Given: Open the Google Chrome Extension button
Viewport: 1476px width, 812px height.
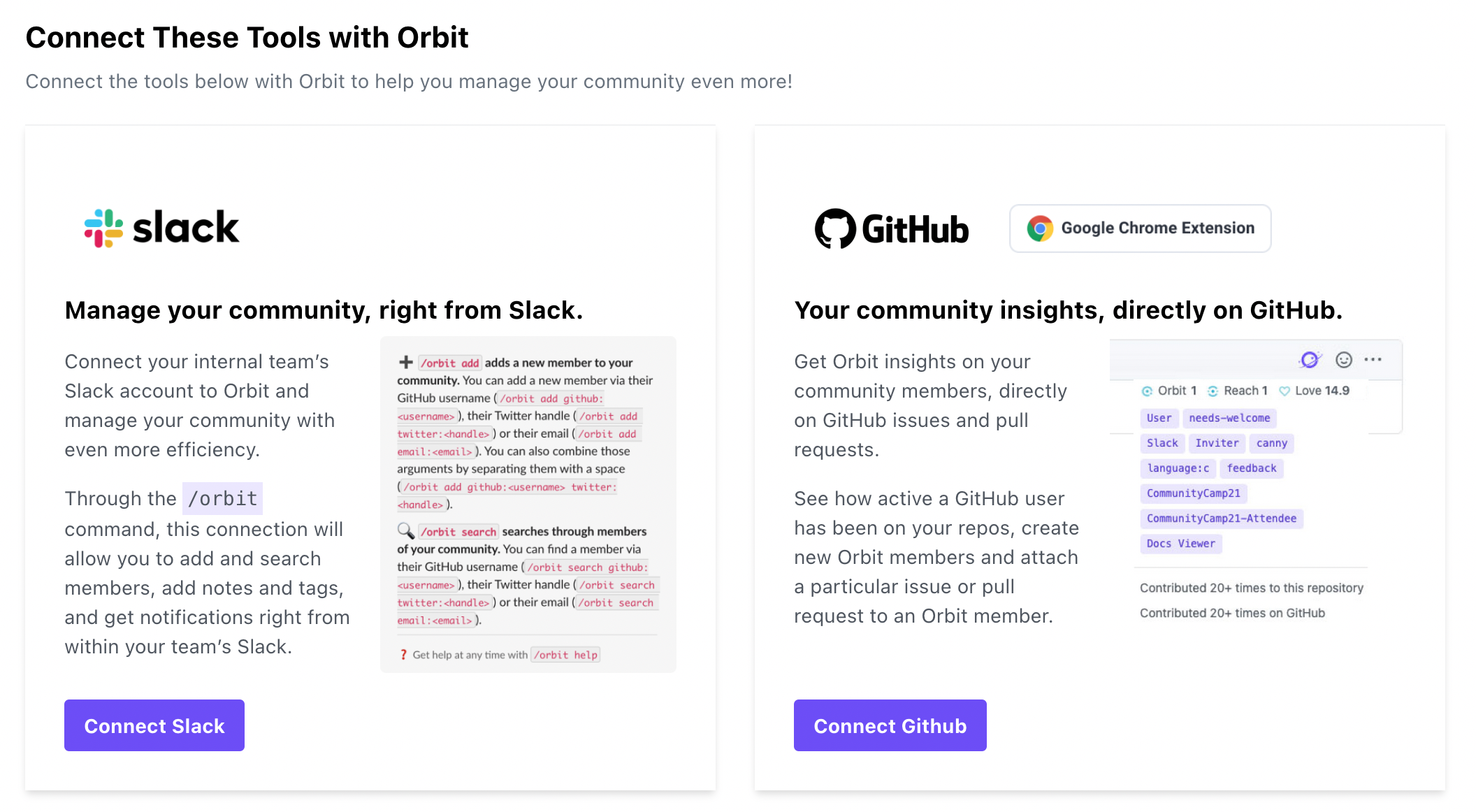Looking at the screenshot, I should click(x=1140, y=229).
